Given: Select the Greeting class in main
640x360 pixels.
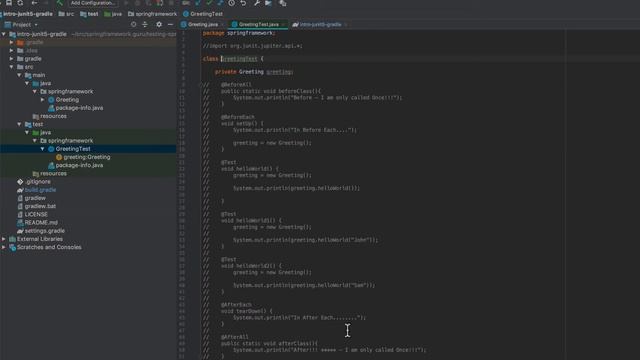Looking at the screenshot, I should [x=67, y=100].
